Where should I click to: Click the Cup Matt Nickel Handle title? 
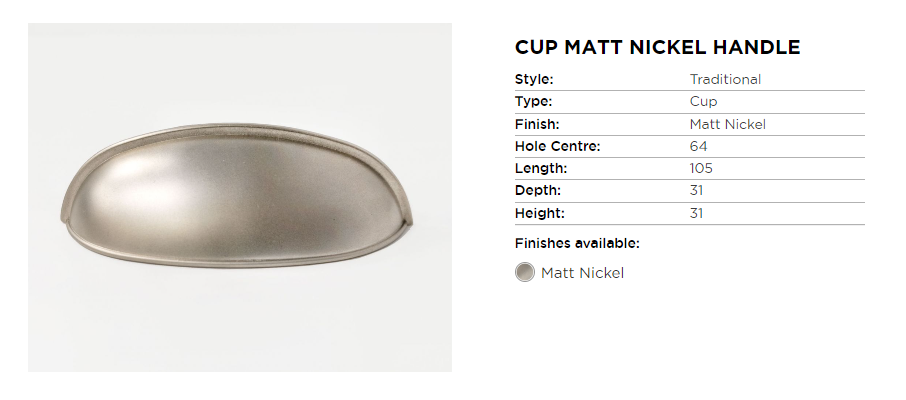[657, 47]
